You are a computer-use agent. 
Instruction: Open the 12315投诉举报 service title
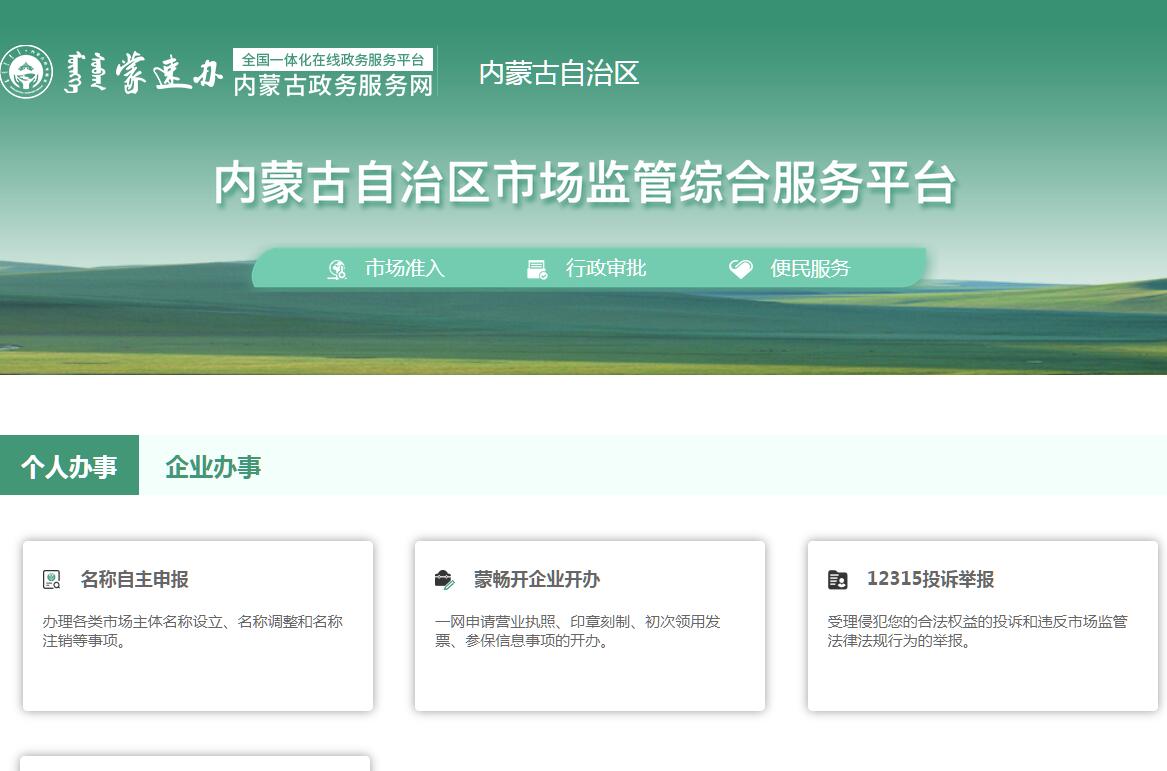point(930,579)
